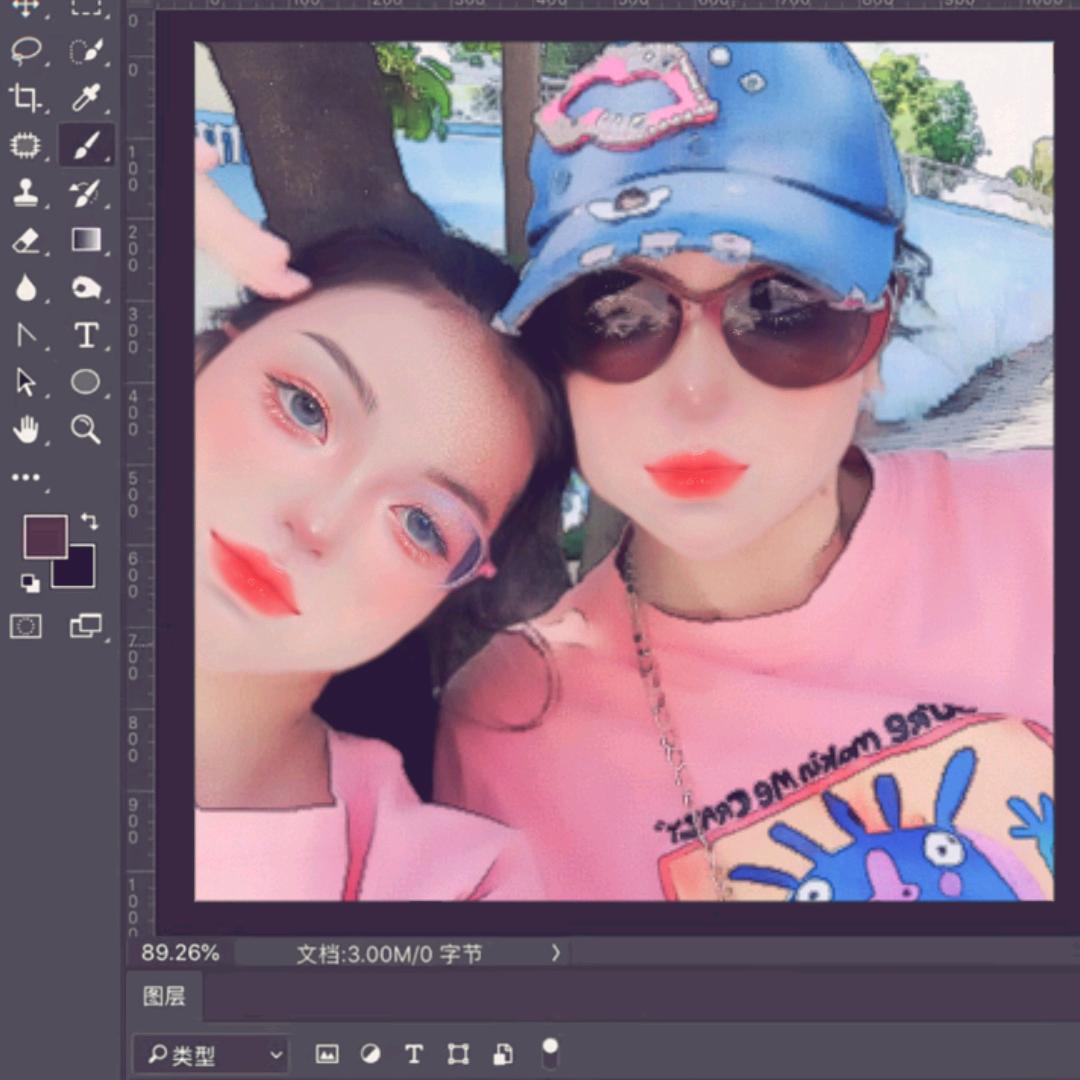Toggle Quick Mask mode
The width and height of the screenshot is (1080, 1080).
[25, 627]
